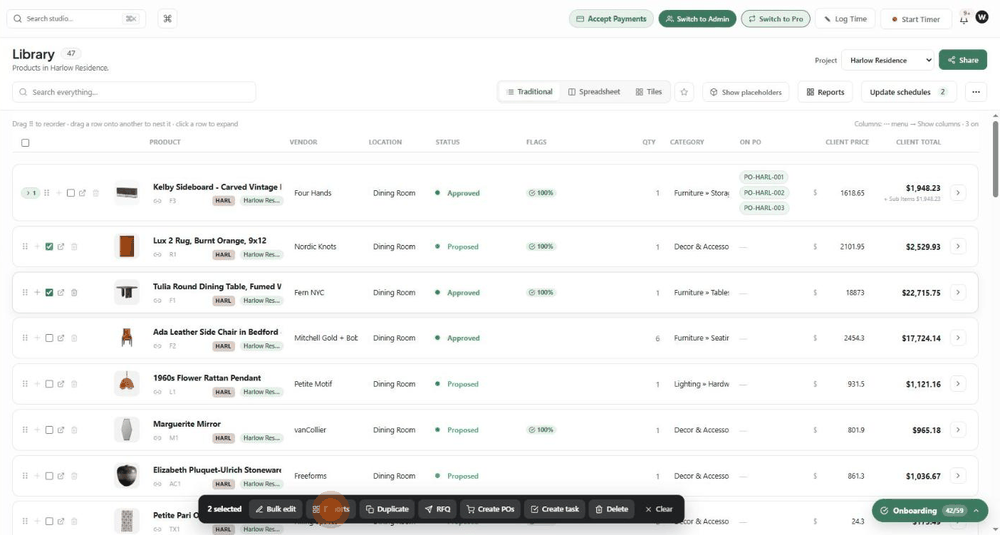Click the Search everything field
The height and width of the screenshot is (535, 1000).
(134, 92)
